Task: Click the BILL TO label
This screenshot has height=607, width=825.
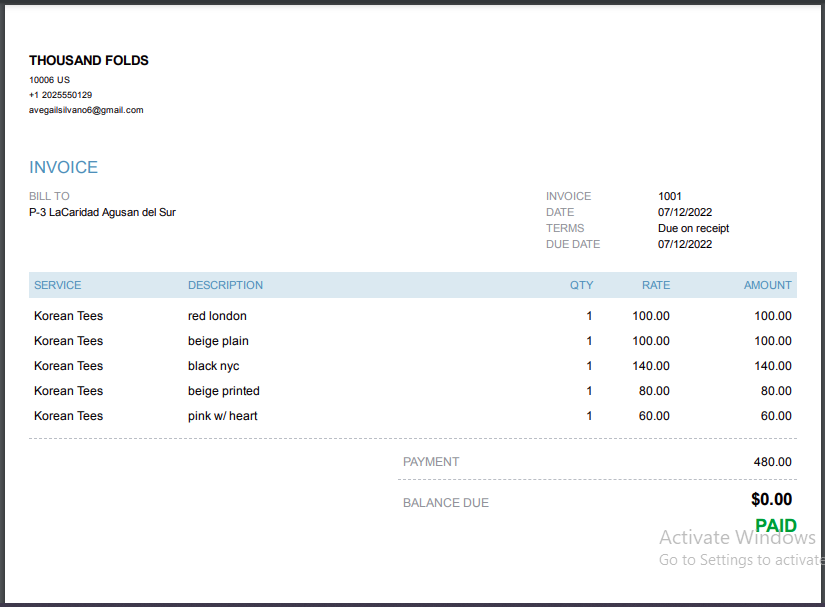Action: [x=49, y=196]
